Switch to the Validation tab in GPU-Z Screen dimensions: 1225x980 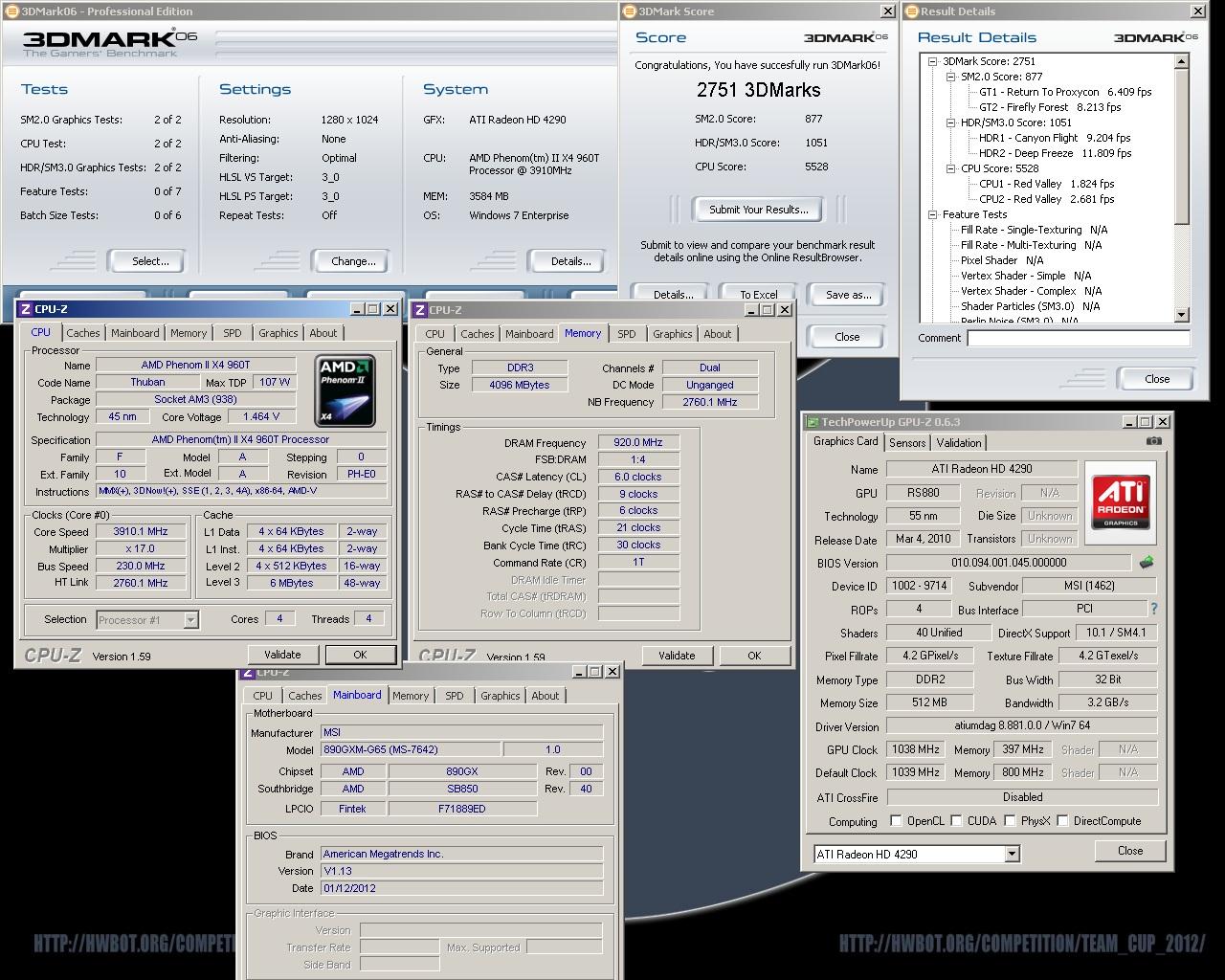[959, 442]
